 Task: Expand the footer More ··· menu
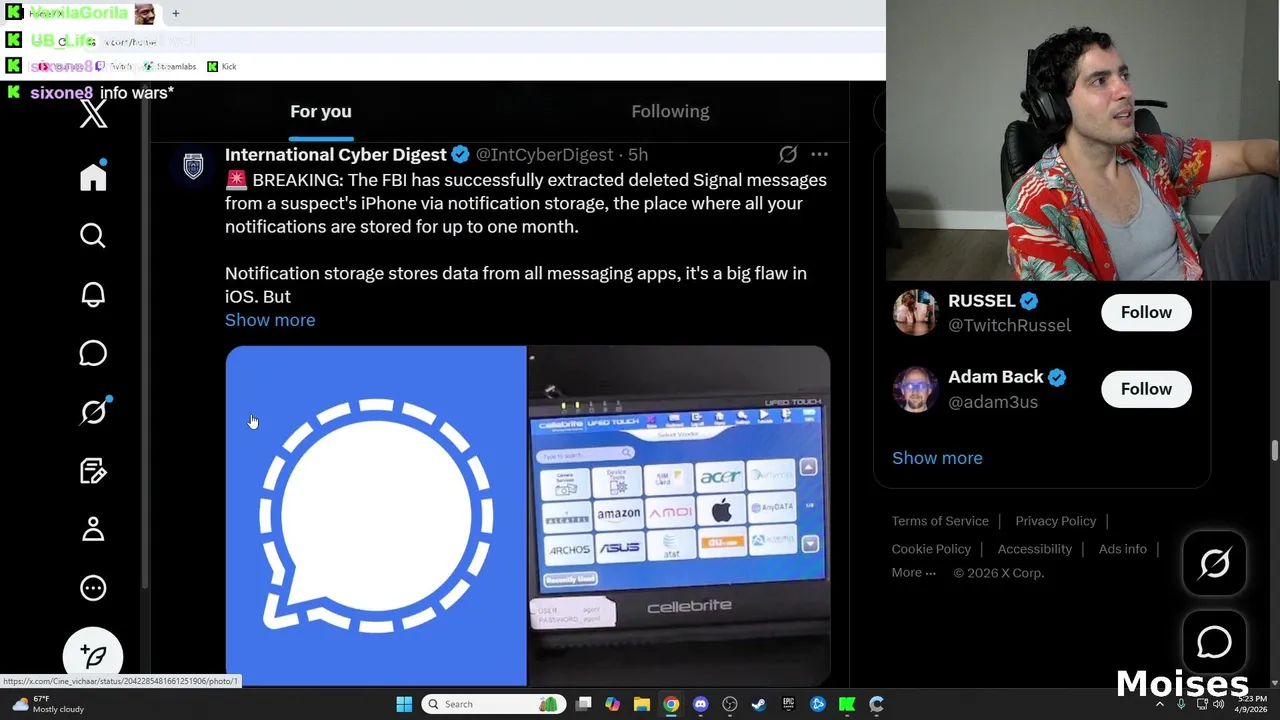pos(914,573)
